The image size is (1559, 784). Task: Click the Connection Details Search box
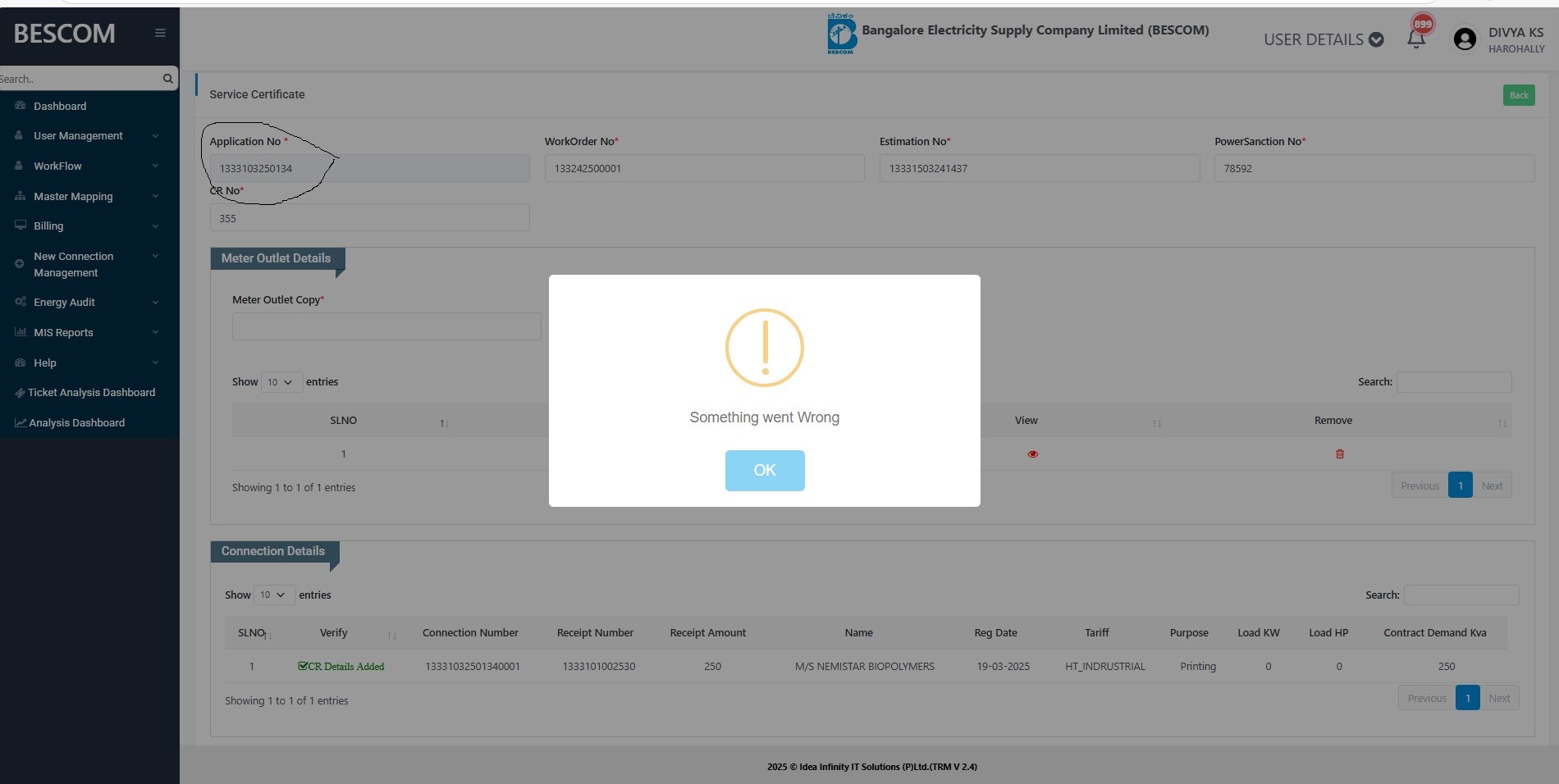click(1461, 595)
